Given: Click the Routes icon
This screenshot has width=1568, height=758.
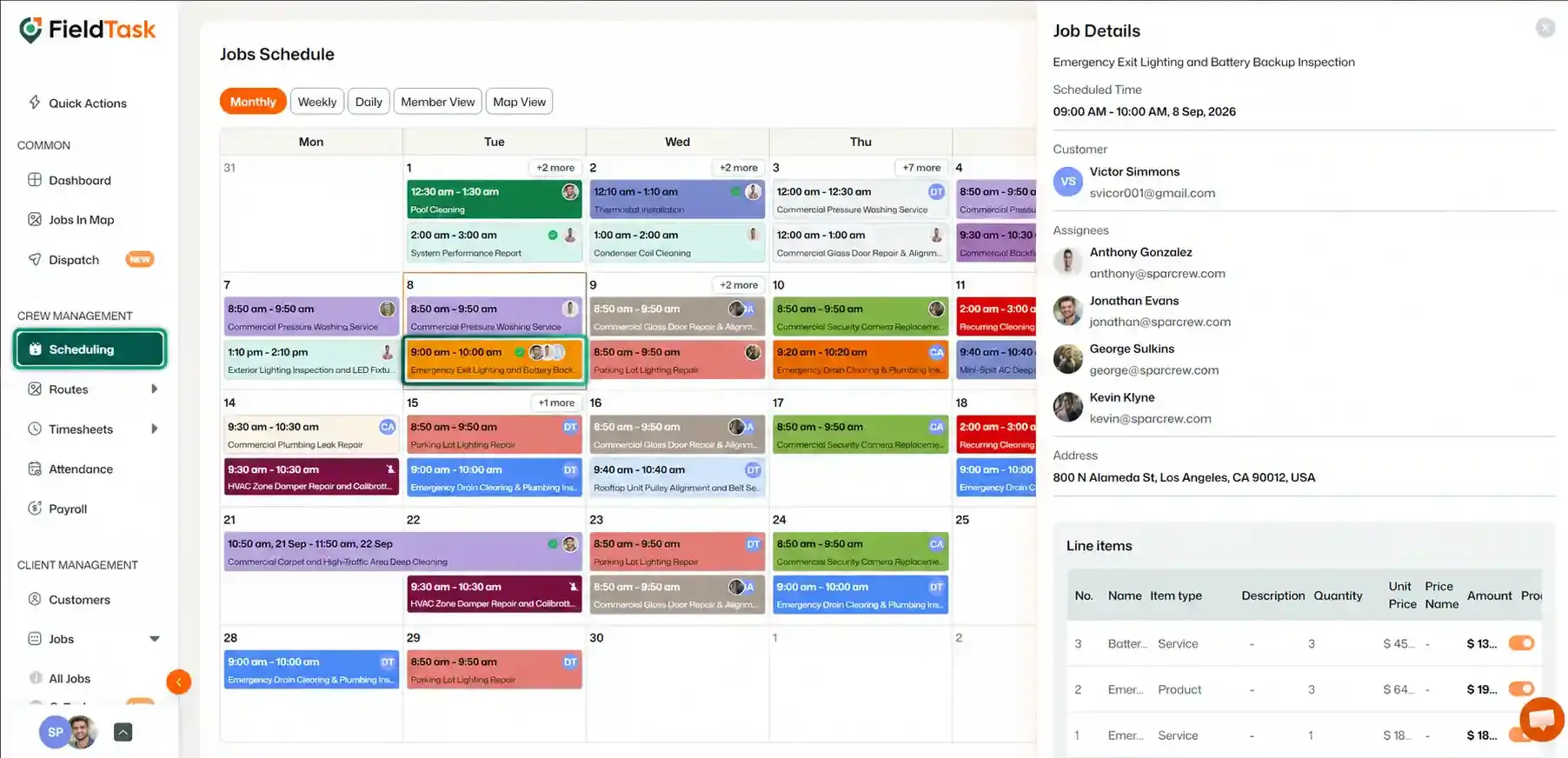Looking at the screenshot, I should point(35,389).
